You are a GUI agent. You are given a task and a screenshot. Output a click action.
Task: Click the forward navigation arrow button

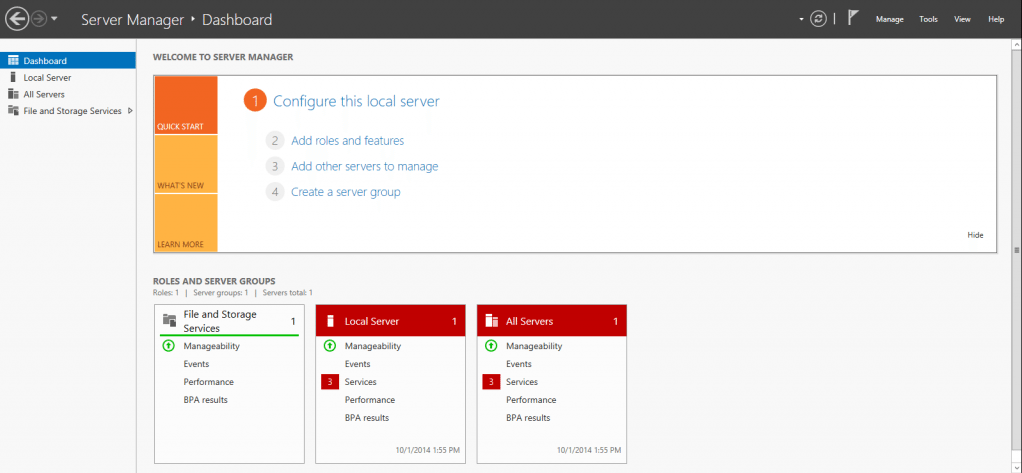pyautogui.click(x=38, y=19)
